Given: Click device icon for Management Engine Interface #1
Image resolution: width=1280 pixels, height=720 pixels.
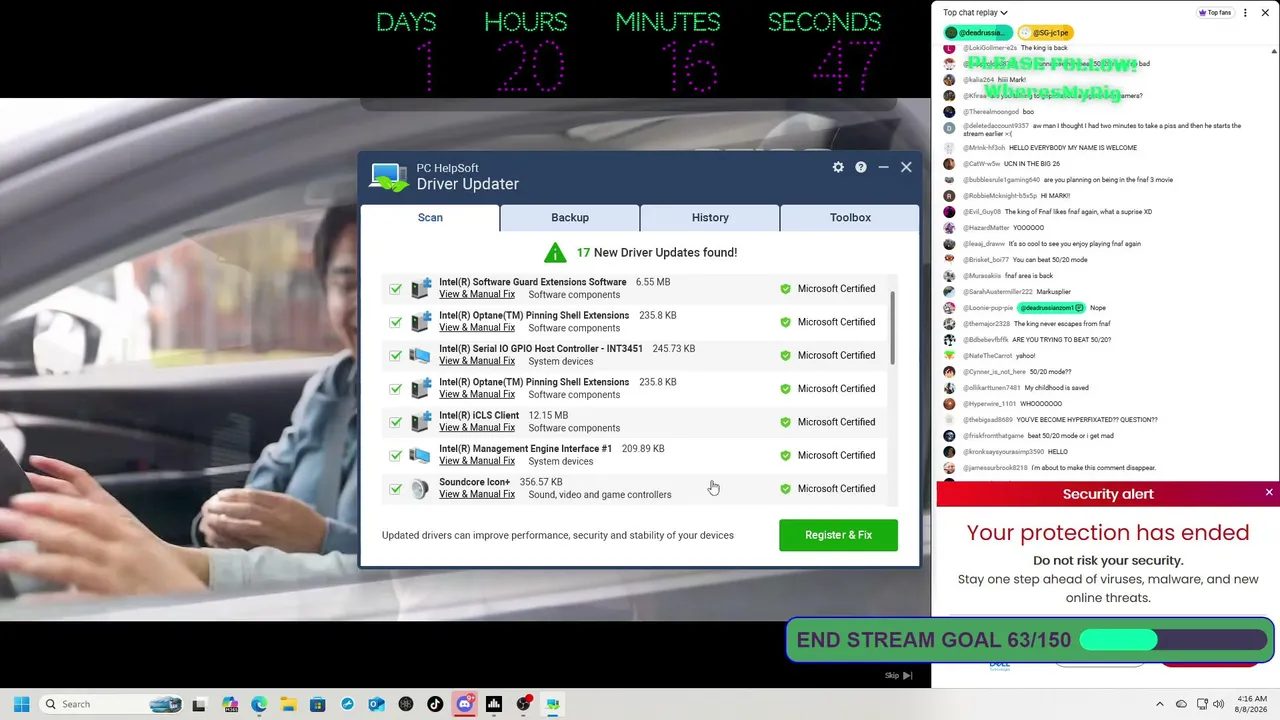Looking at the screenshot, I should [x=421, y=455].
